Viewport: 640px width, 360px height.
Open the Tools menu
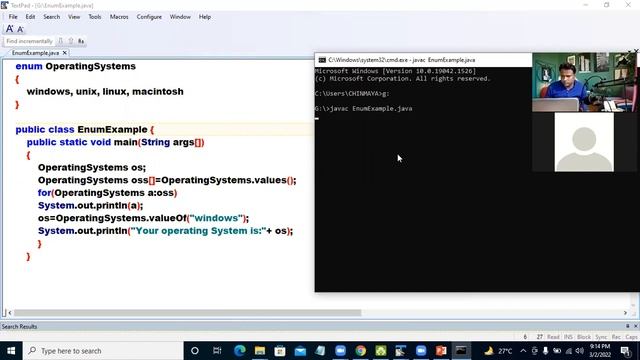coord(95,17)
